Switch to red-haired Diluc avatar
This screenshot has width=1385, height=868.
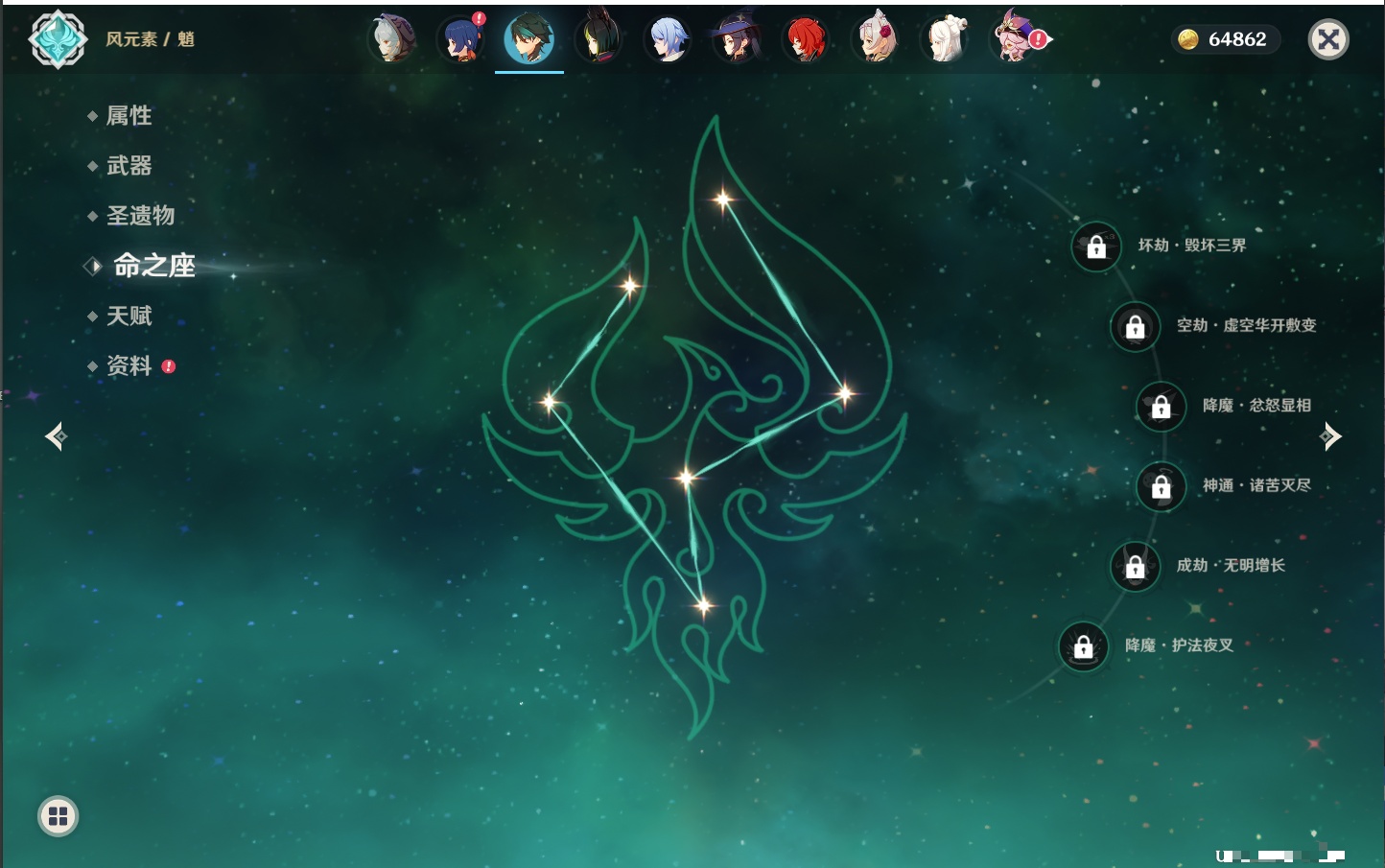[x=806, y=39]
